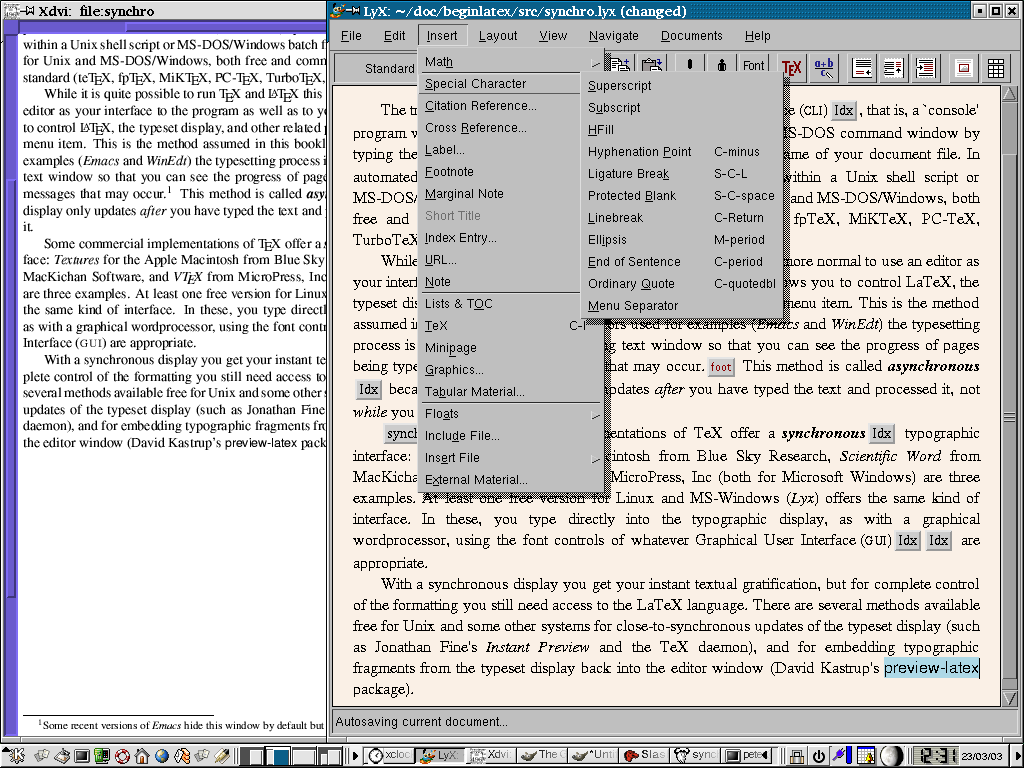Click the Idx inset after (CLI)
Viewport: 1024px width, 768px height.
(845, 111)
